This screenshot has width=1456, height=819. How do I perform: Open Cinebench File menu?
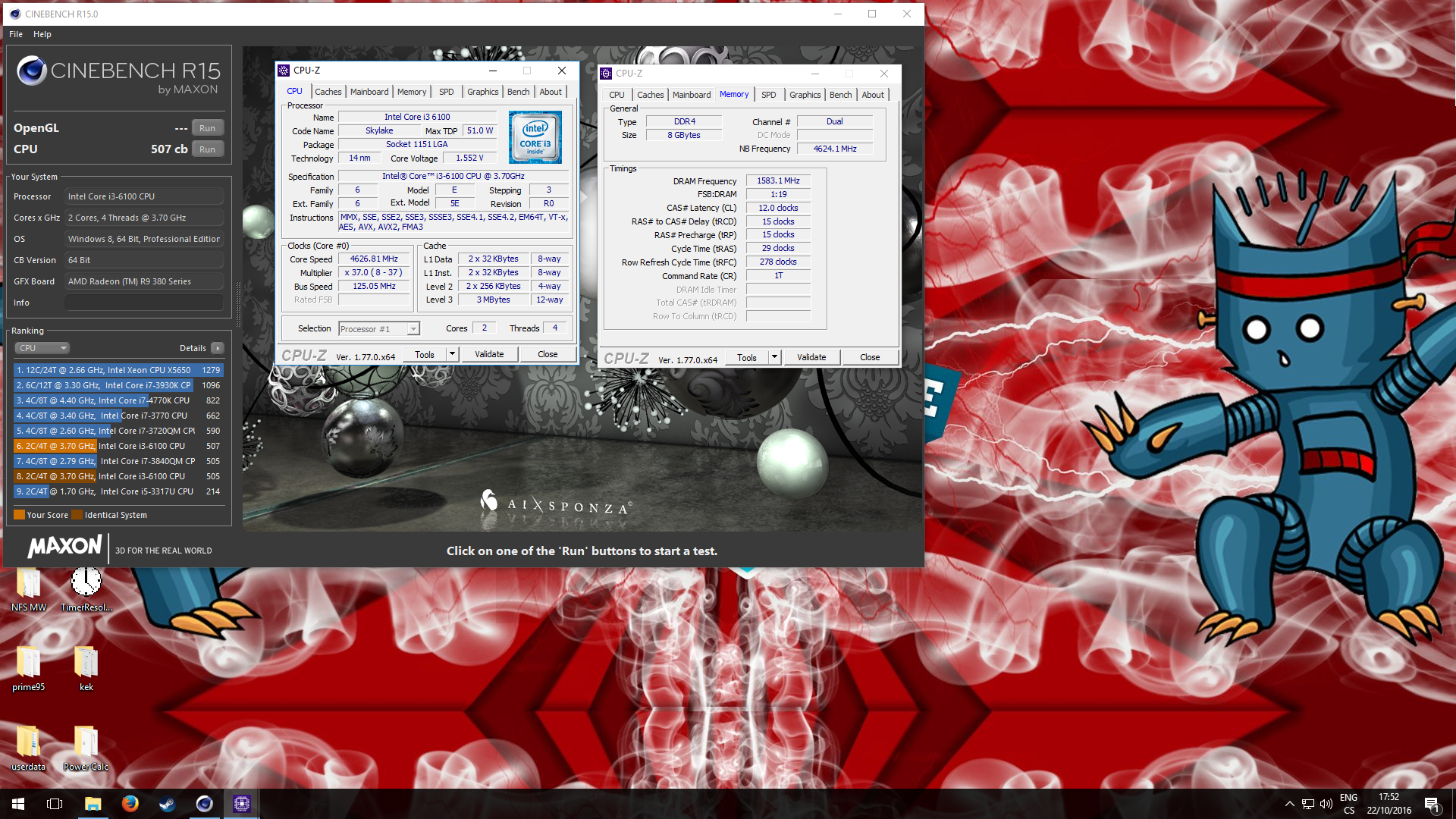click(16, 34)
